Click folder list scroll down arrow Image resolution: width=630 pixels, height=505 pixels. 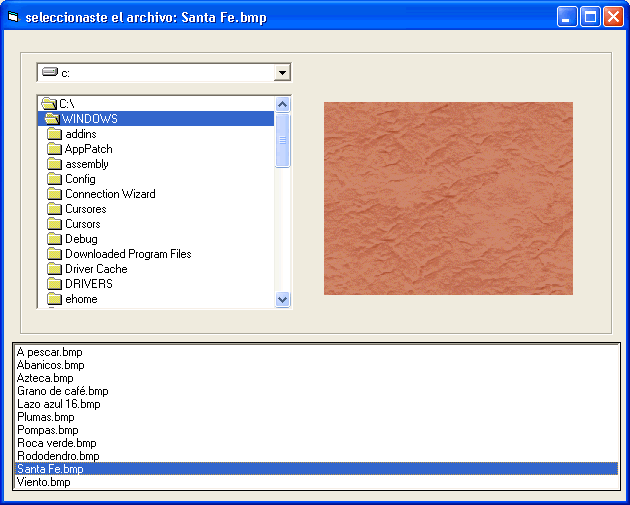pos(282,300)
